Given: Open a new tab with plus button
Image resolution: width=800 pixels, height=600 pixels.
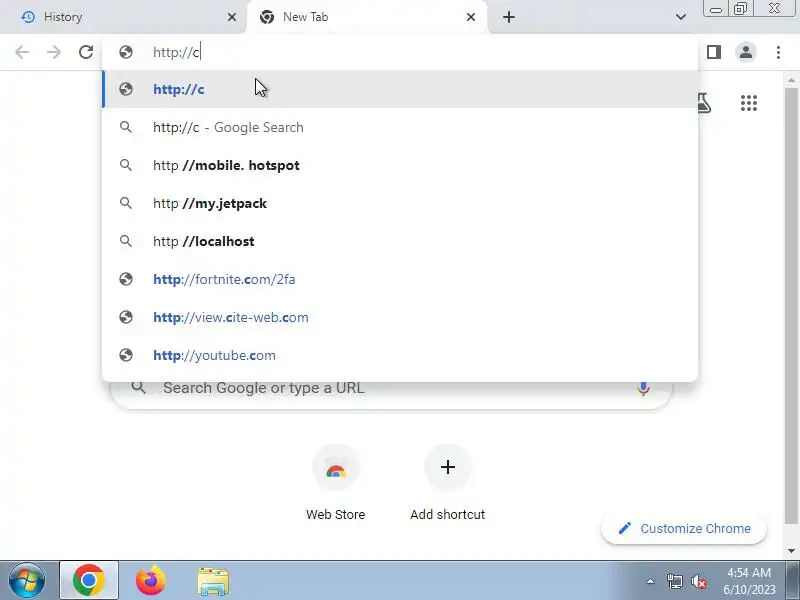Looking at the screenshot, I should click(509, 17).
